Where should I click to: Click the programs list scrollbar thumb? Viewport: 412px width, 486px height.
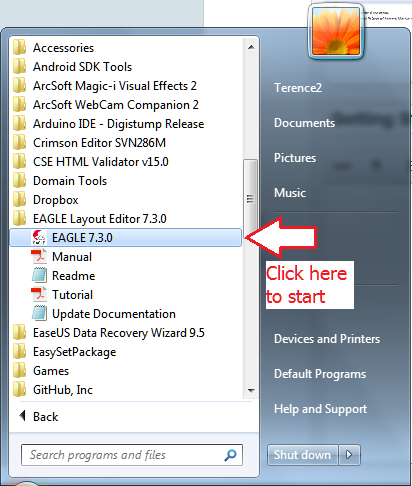pyautogui.click(x=250, y=199)
